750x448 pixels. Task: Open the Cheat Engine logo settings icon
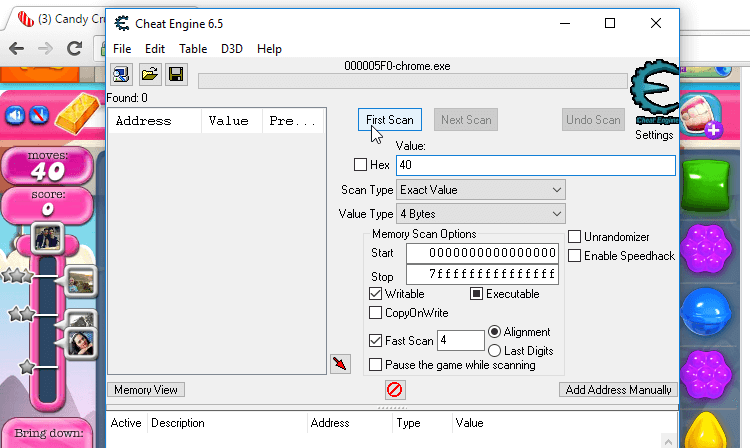(655, 92)
